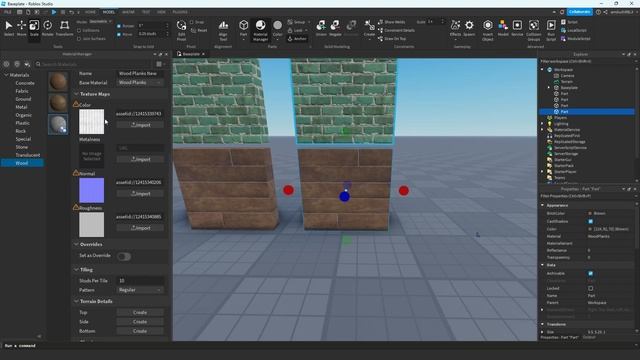Viewport: 640px width, 360px height.
Task: Click the Normal map purple thumbnail
Action: pos(91,190)
